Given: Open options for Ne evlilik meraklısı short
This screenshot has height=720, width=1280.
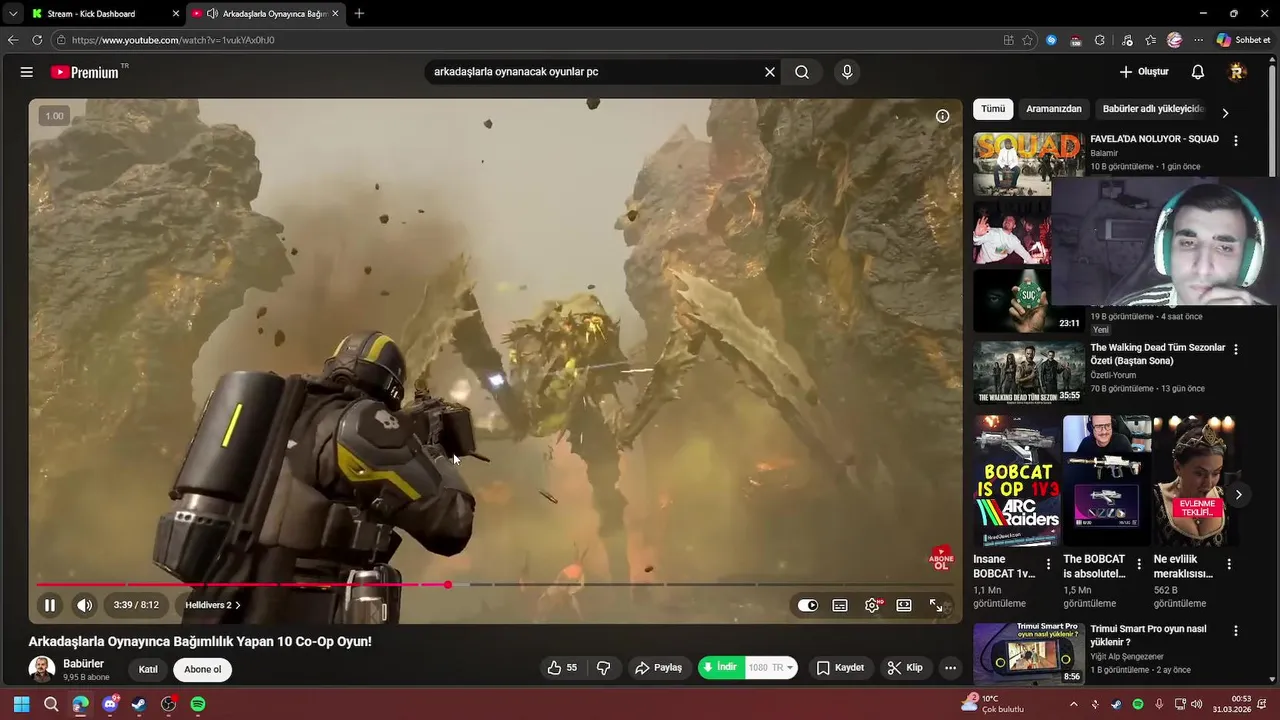Looking at the screenshot, I should pos(1229,564).
